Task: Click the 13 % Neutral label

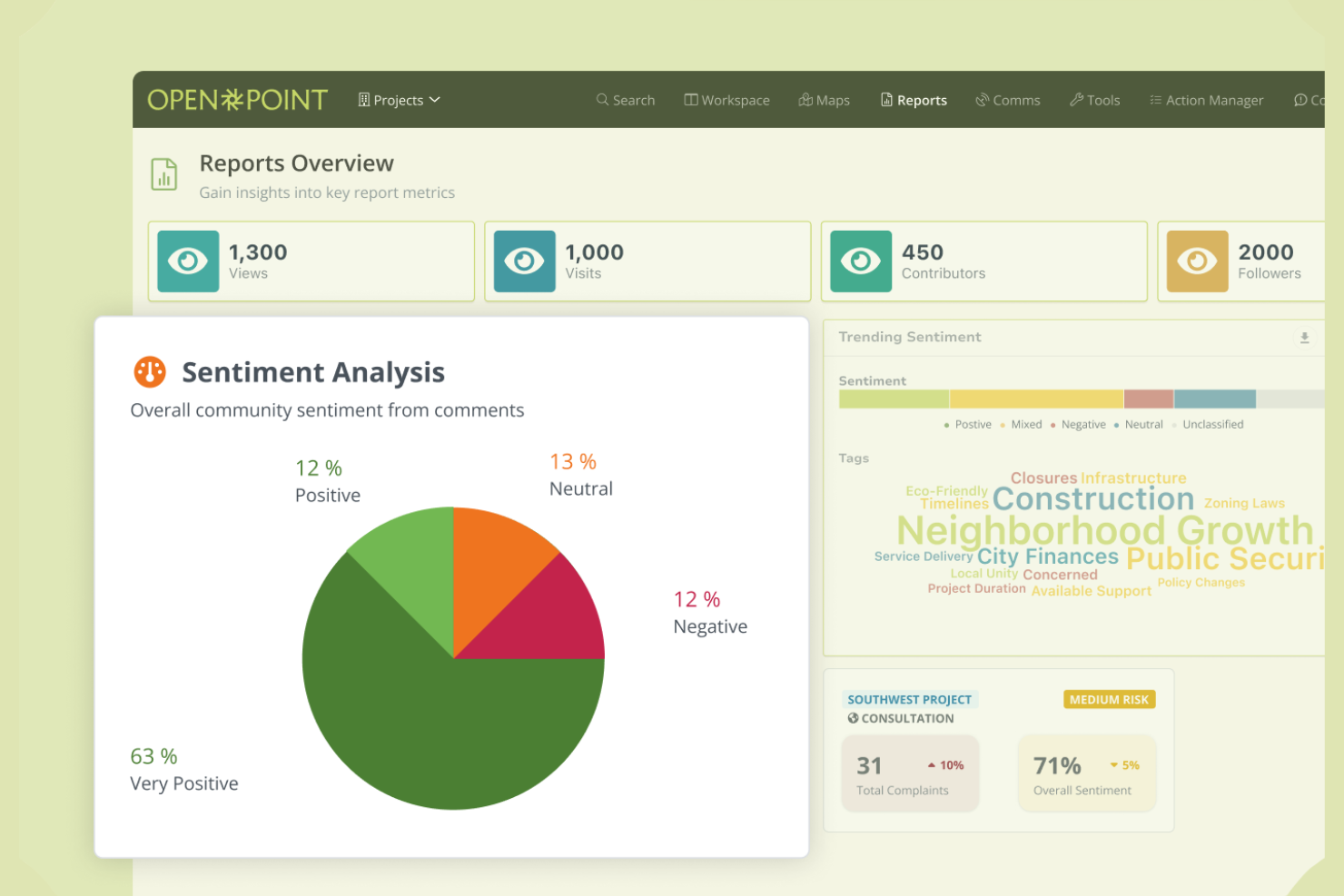Action: [581, 475]
